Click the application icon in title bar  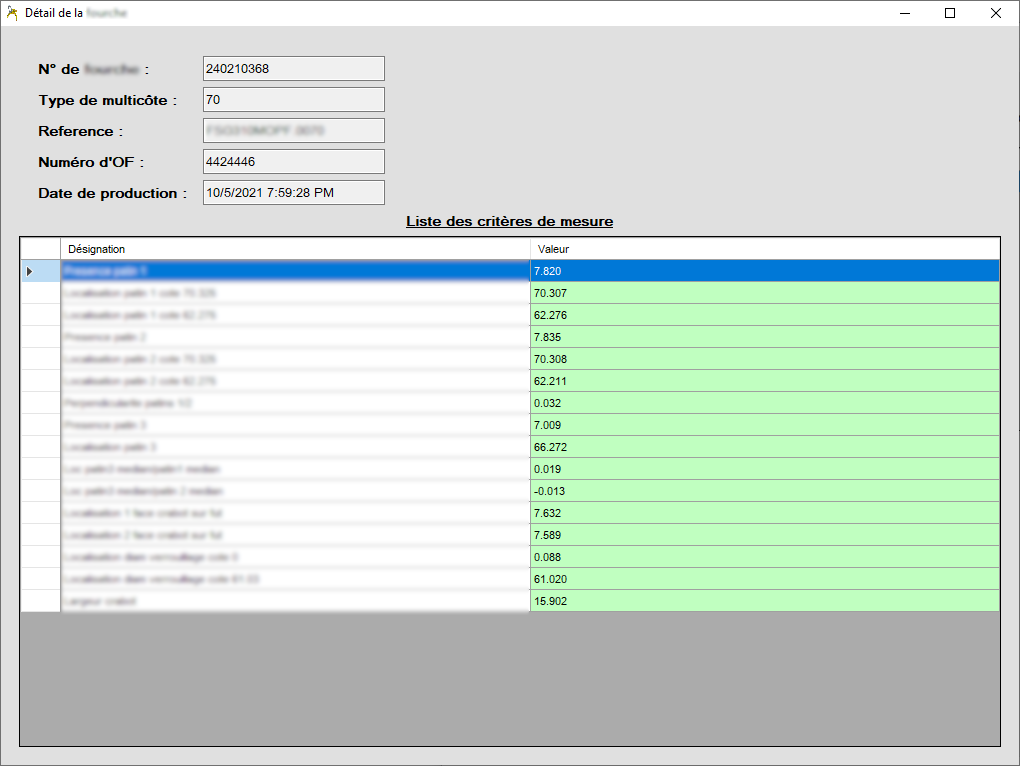click(12, 13)
